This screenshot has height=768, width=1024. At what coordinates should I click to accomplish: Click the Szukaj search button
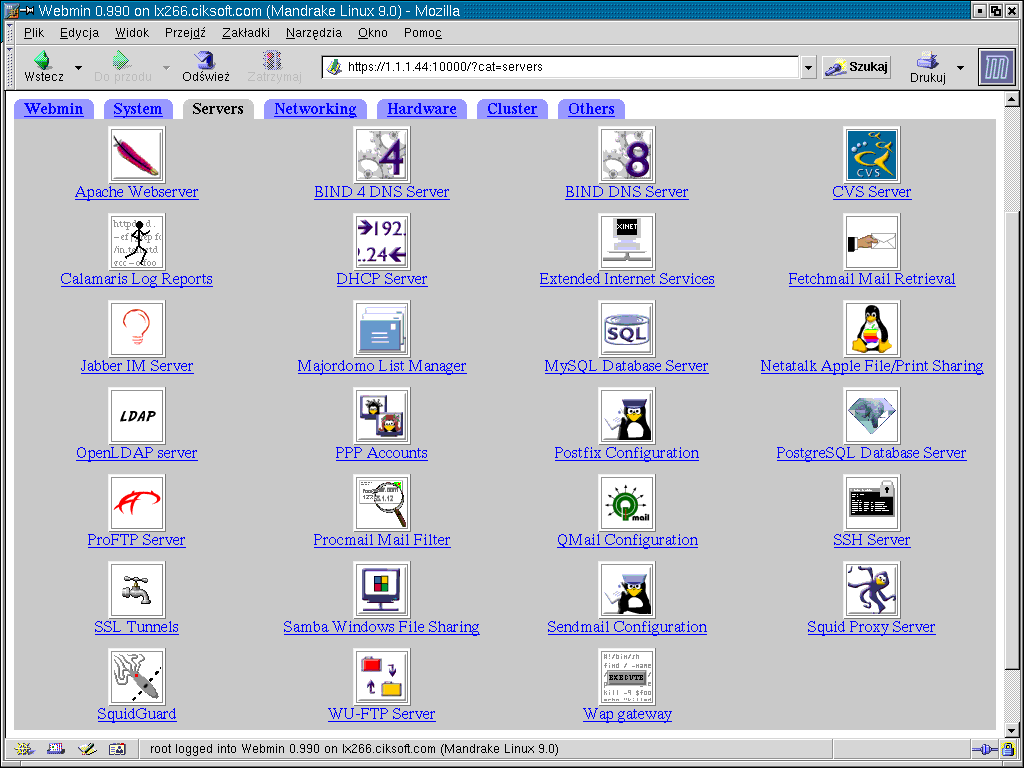pyautogui.click(x=856, y=67)
